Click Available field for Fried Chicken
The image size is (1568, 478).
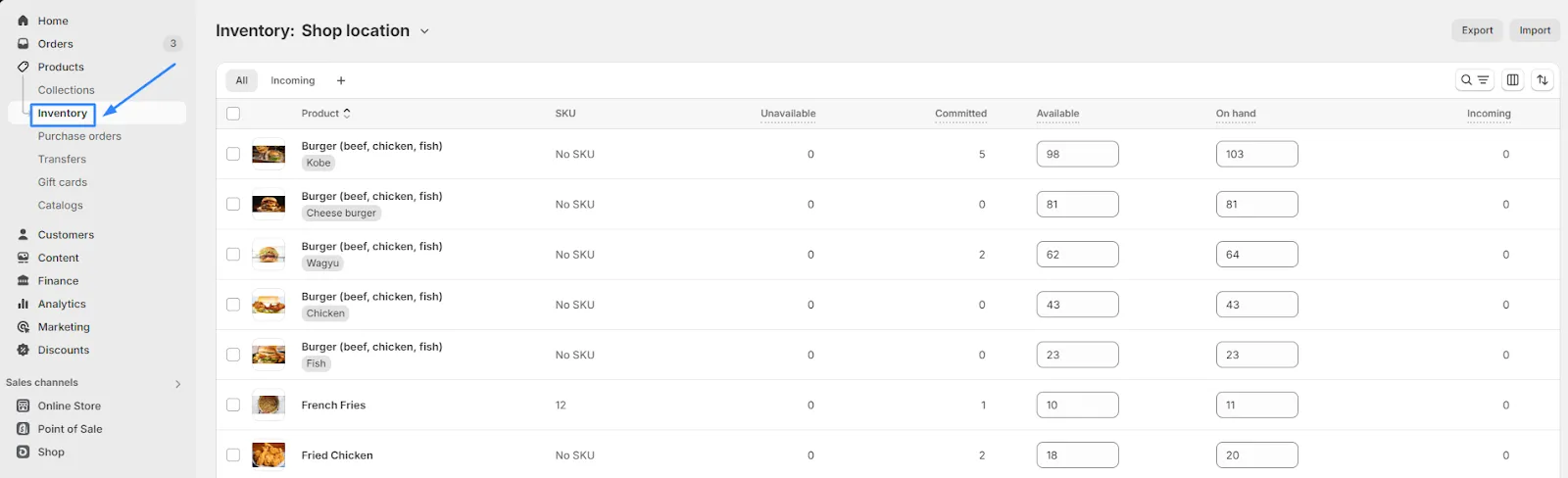[1077, 454]
